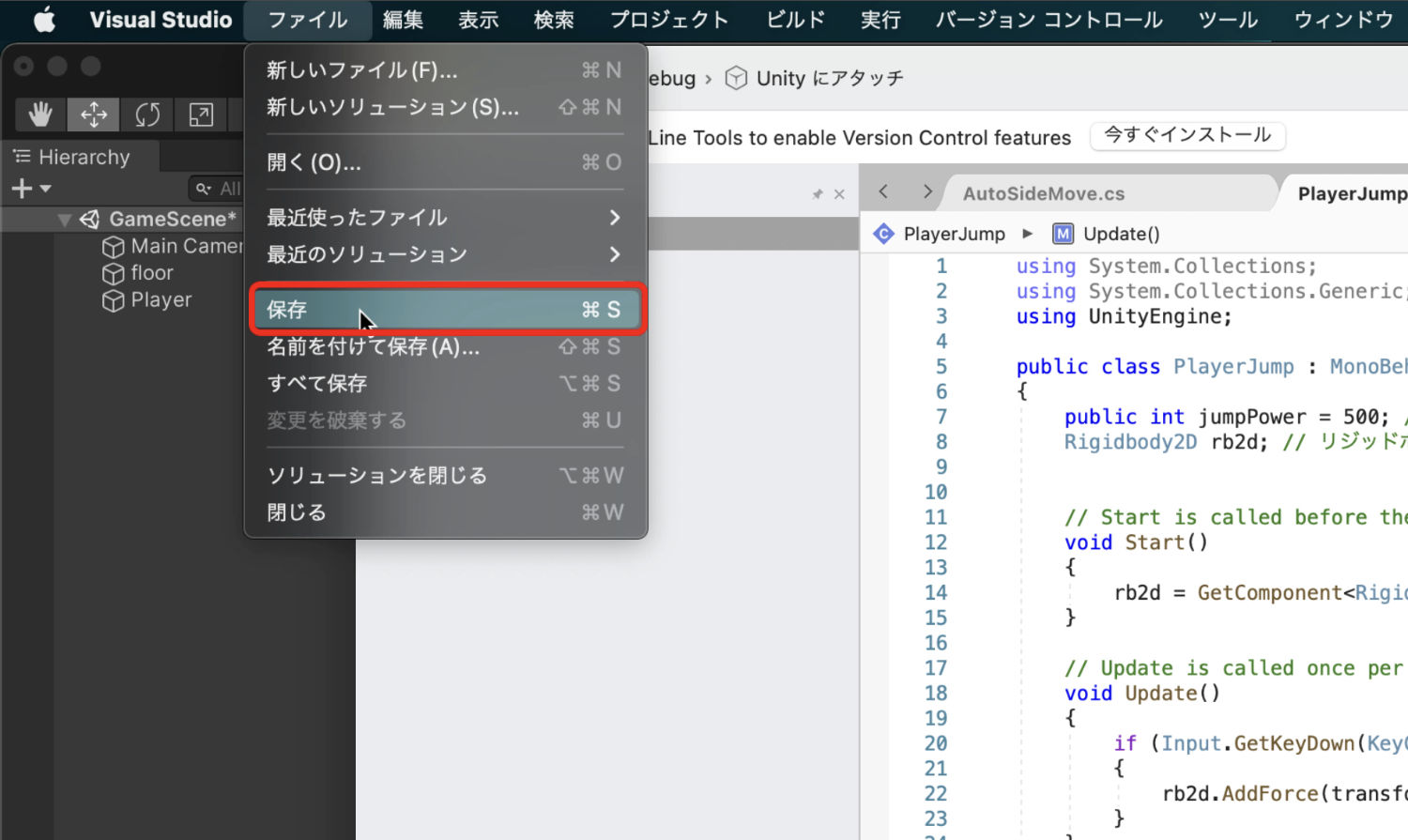
Task: Open the 検索 menu
Action: (x=554, y=20)
